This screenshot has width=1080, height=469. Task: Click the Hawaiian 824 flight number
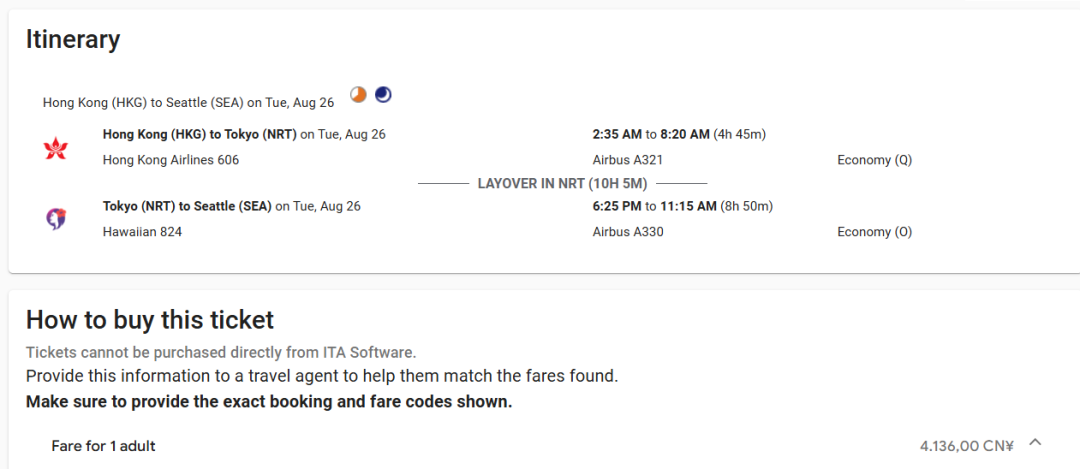pyautogui.click(x=142, y=232)
